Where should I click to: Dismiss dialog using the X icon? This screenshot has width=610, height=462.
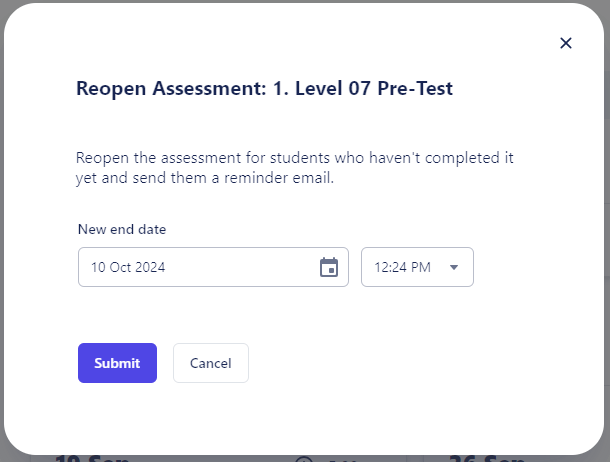[566, 43]
